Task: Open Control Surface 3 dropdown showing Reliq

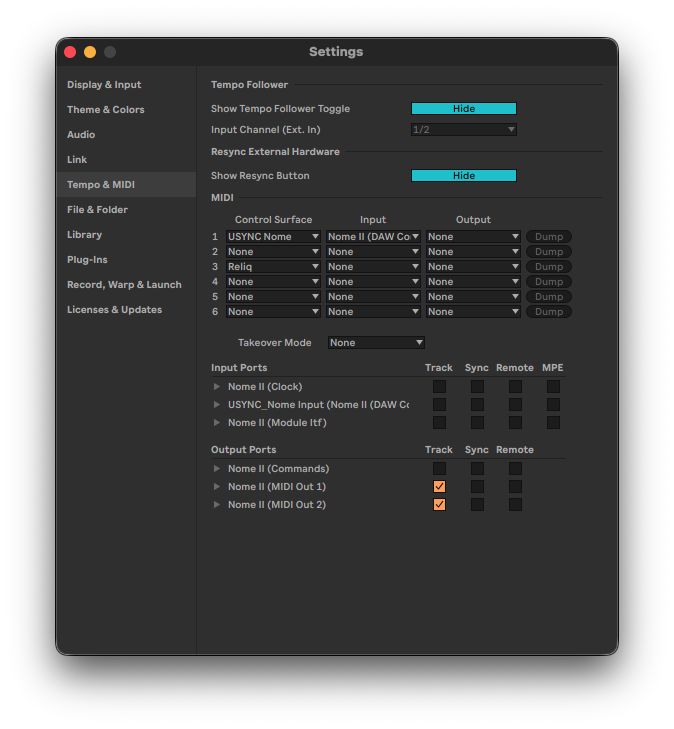Action: pos(273,267)
